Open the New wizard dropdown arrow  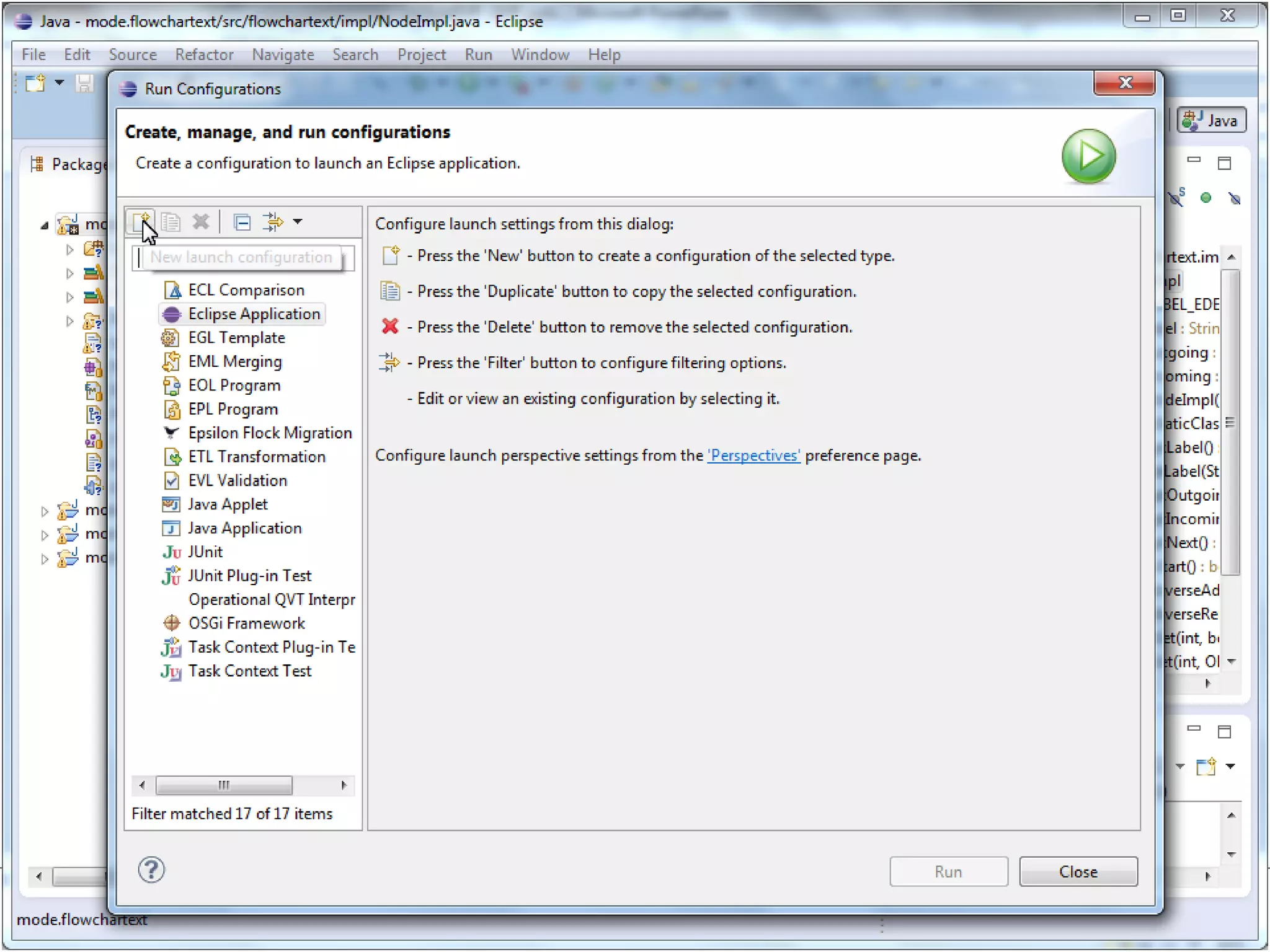point(60,82)
